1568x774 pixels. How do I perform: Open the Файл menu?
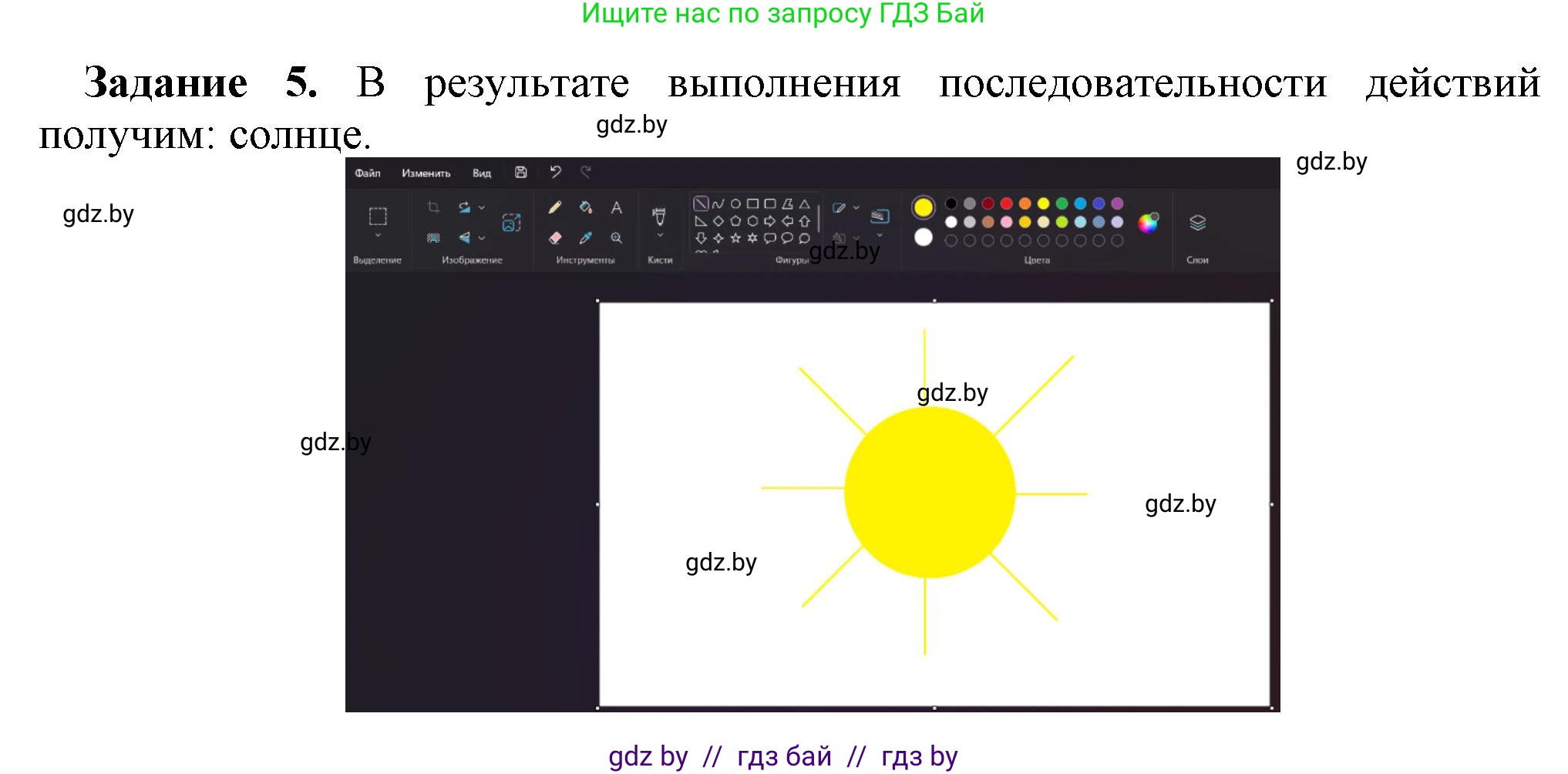[368, 173]
